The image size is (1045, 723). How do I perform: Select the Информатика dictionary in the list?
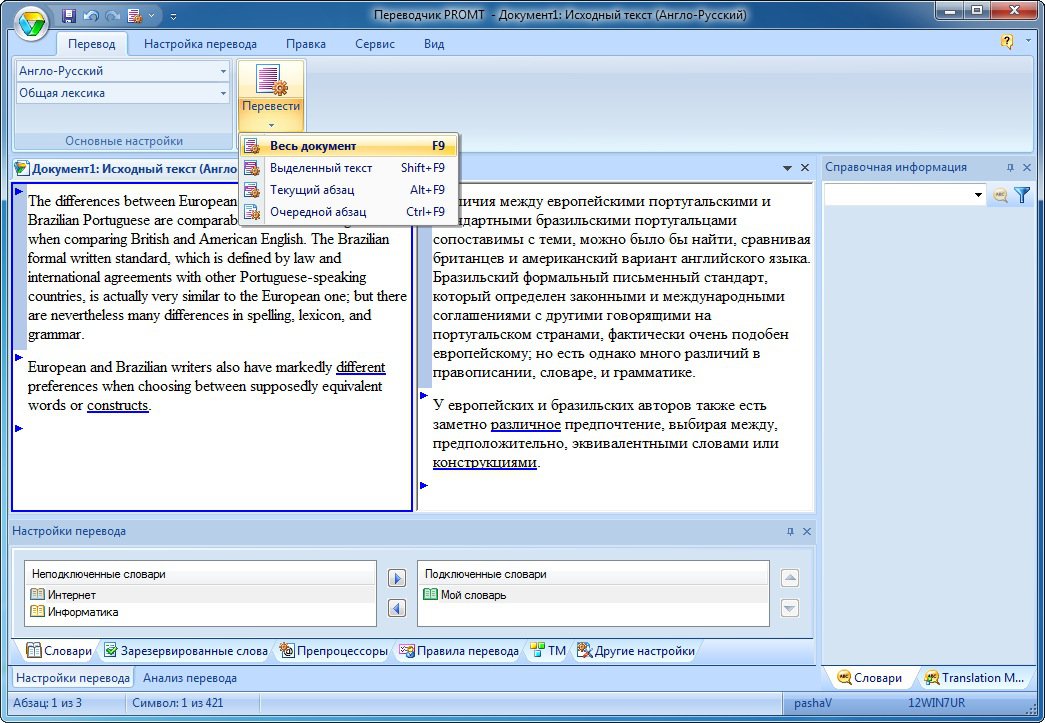point(200,612)
